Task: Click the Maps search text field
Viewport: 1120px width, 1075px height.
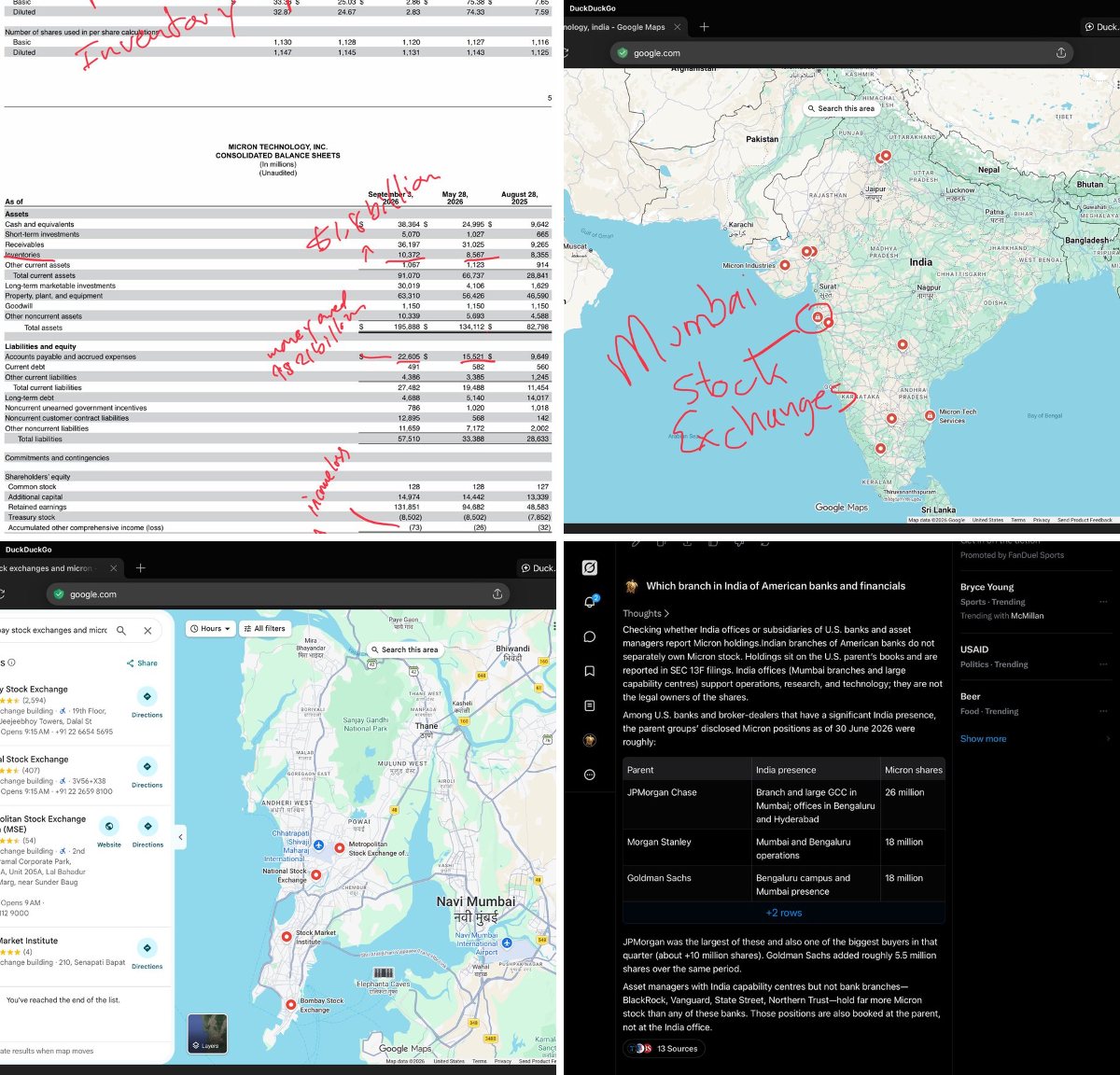Action: 55,630
